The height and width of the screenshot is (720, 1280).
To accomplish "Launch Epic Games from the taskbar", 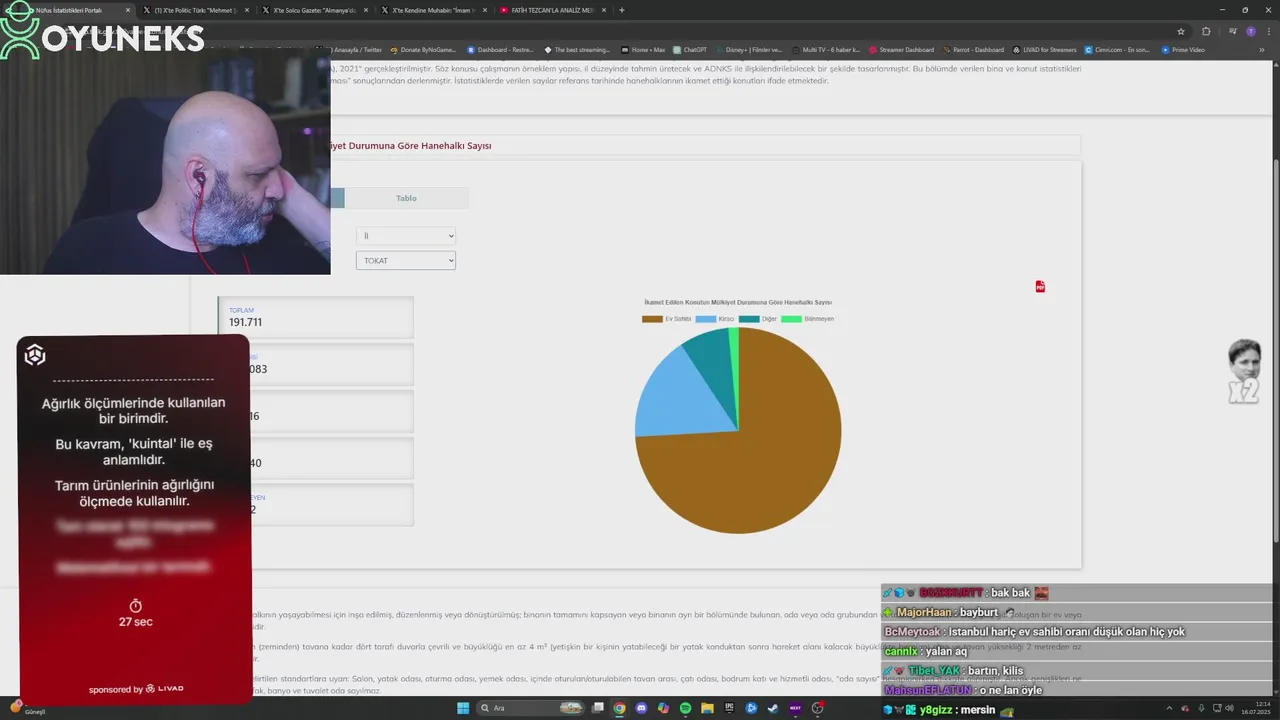I will [x=729, y=708].
